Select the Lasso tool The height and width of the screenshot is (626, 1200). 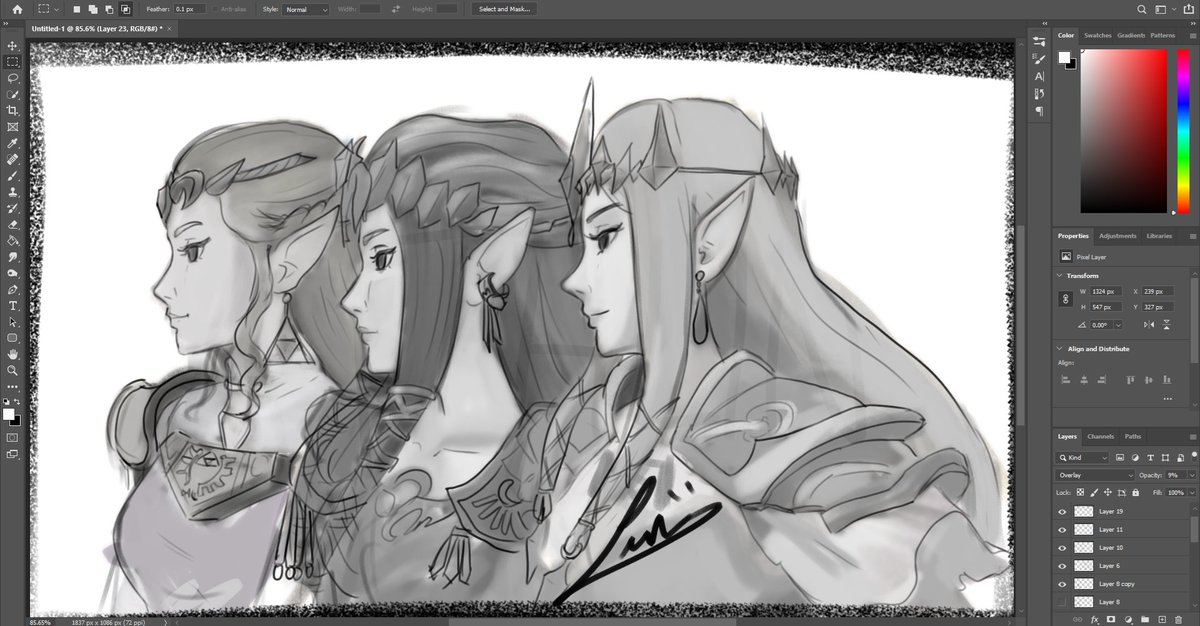pos(13,77)
